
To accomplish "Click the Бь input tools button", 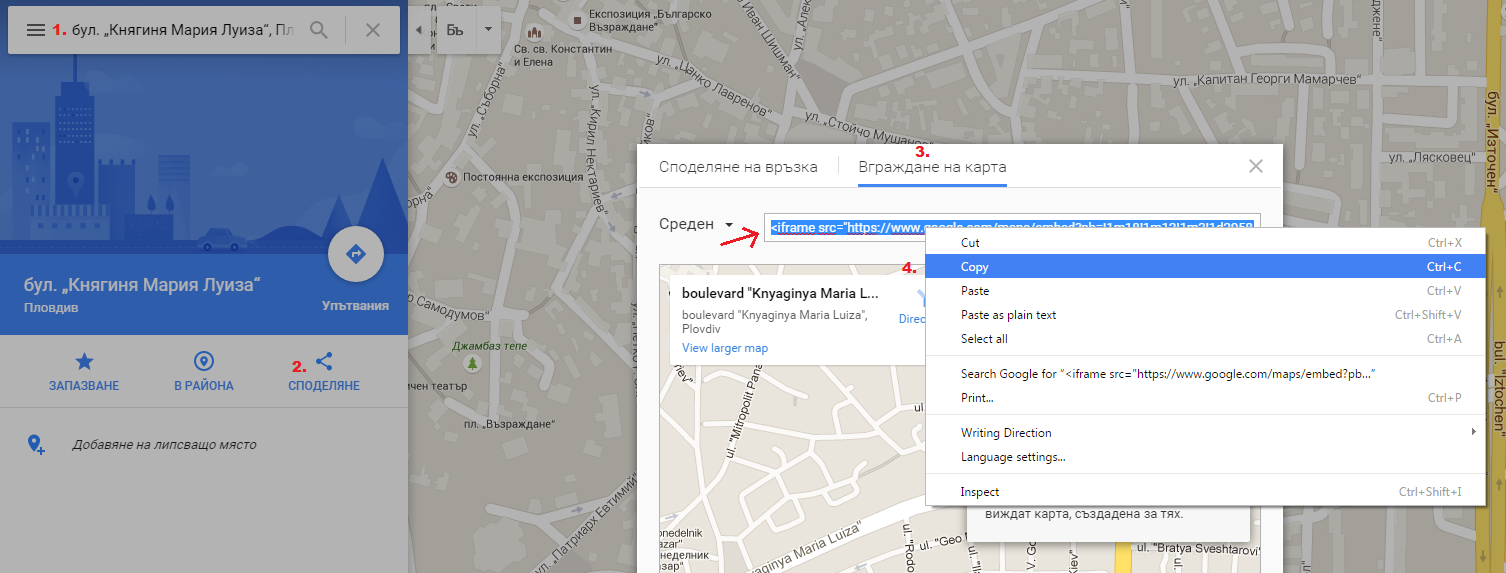I will coord(455,29).
